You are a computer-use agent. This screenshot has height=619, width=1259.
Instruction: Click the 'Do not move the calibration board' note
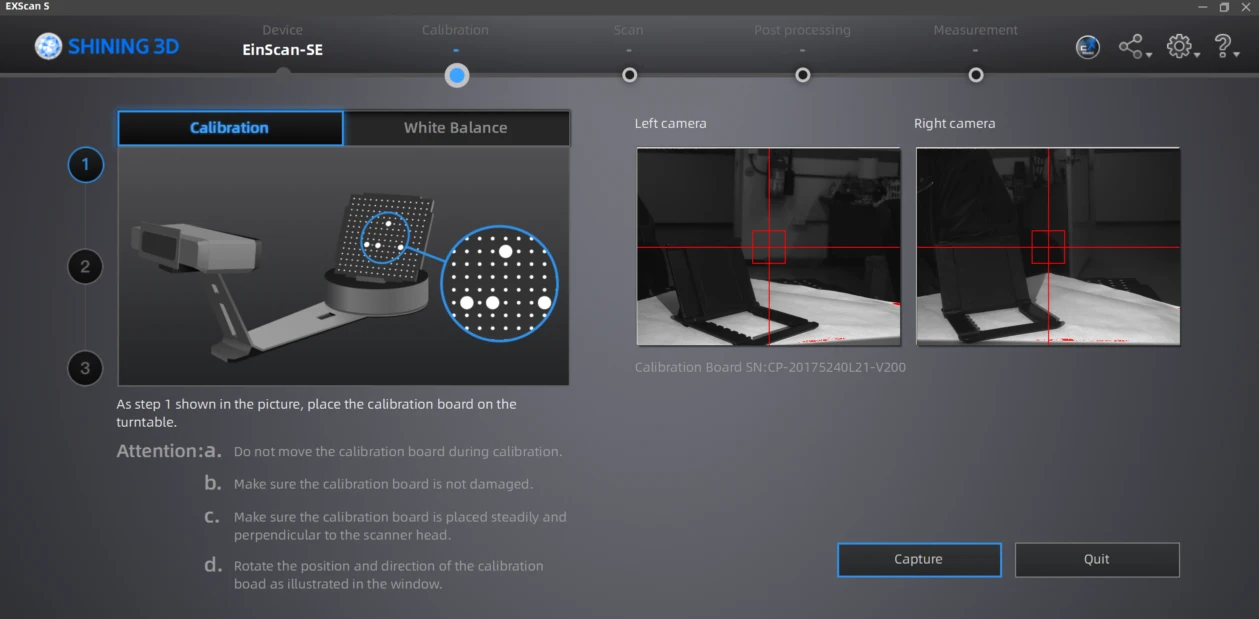[x=398, y=452]
